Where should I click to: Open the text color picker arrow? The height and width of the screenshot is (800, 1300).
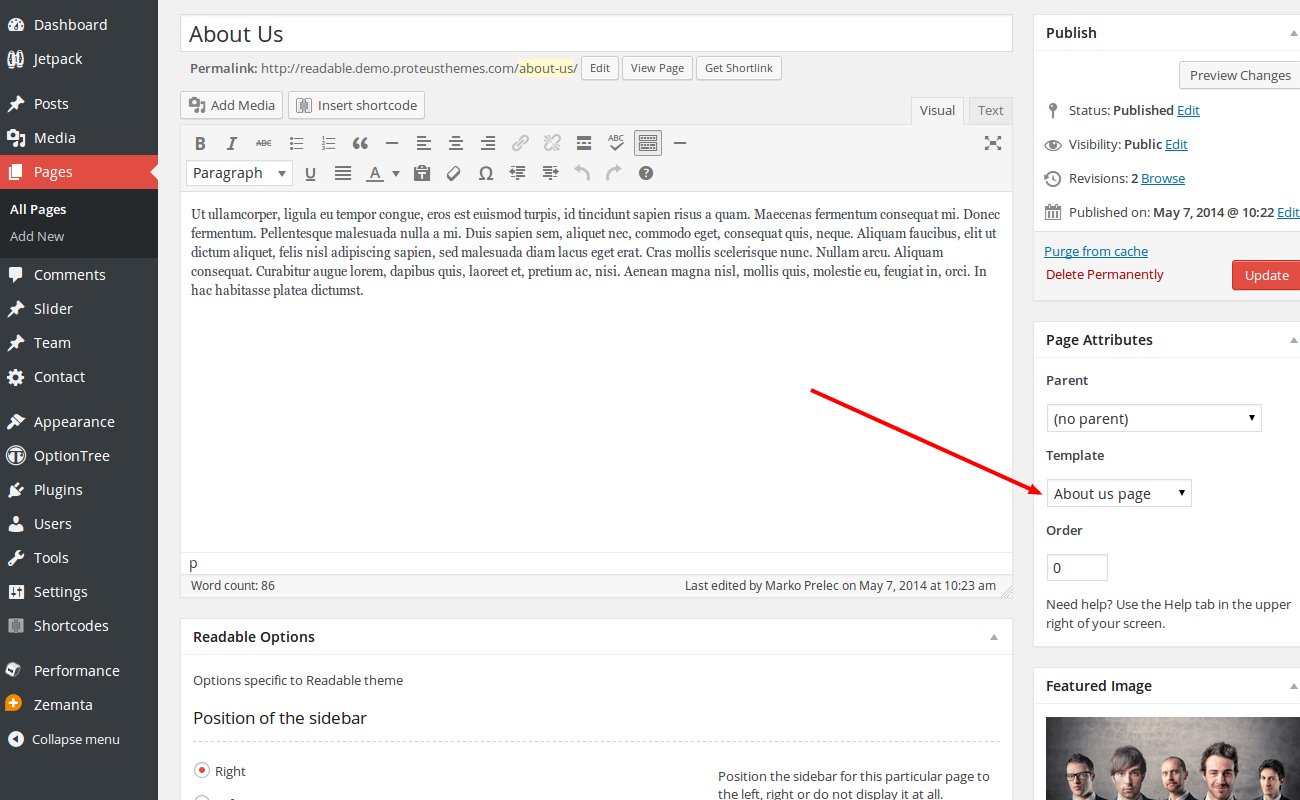pos(396,173)
